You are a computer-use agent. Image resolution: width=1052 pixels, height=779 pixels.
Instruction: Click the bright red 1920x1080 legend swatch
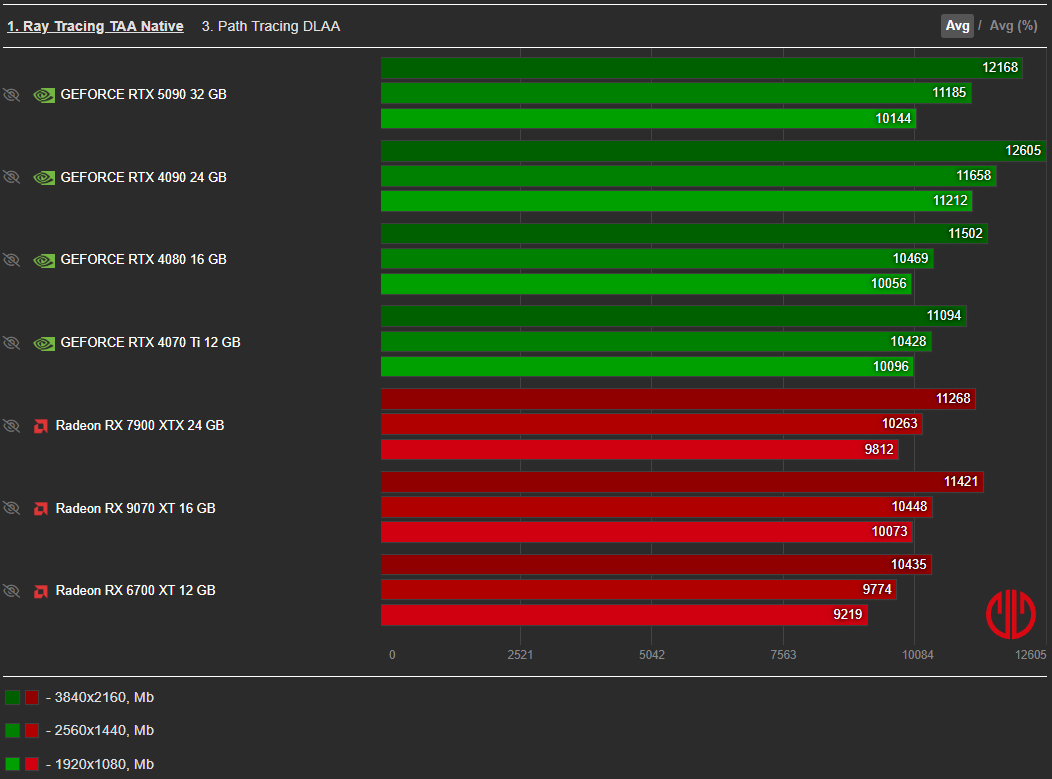click(x=32, y=764)
